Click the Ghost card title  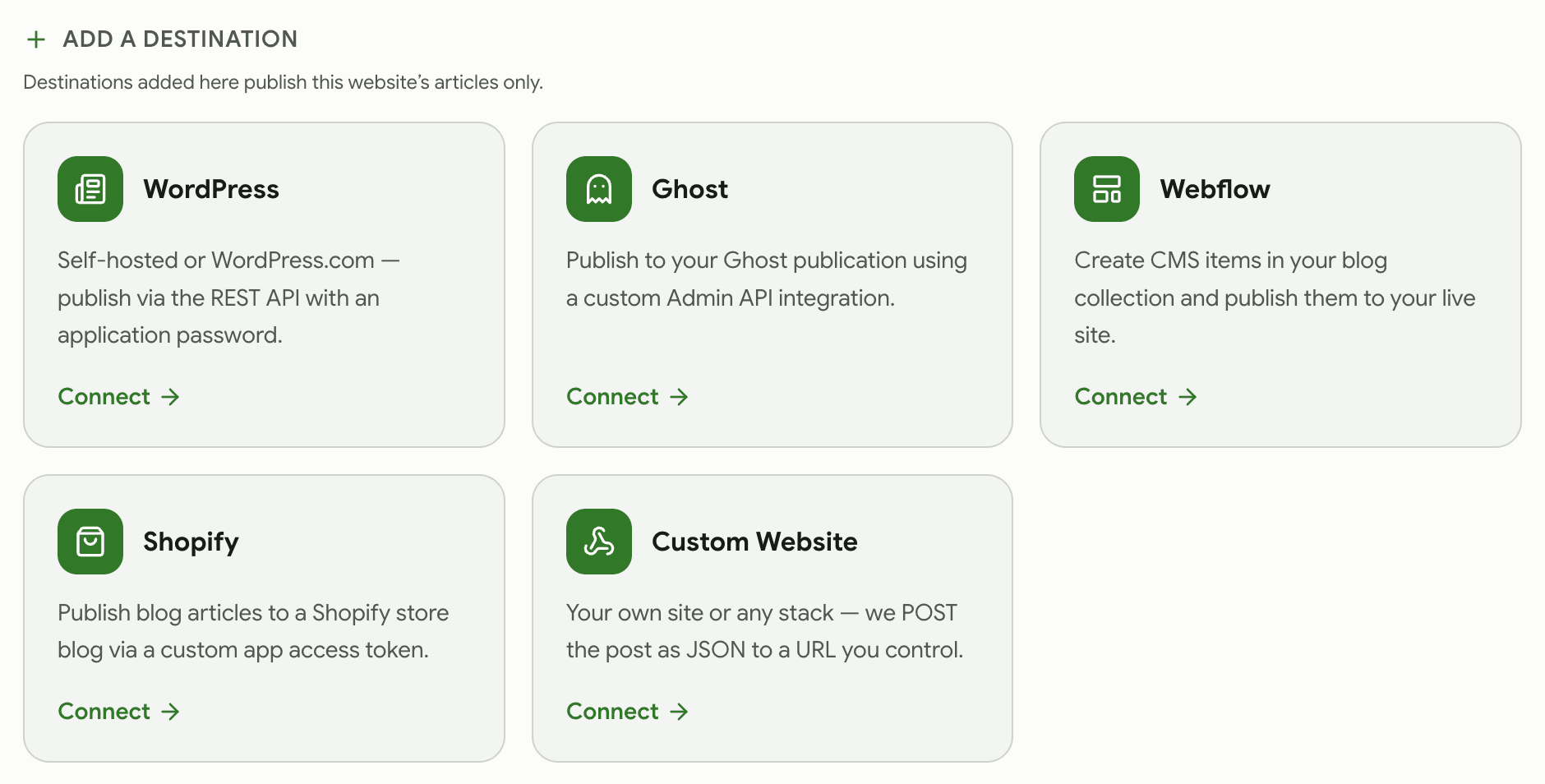click(x=689, y=190)
